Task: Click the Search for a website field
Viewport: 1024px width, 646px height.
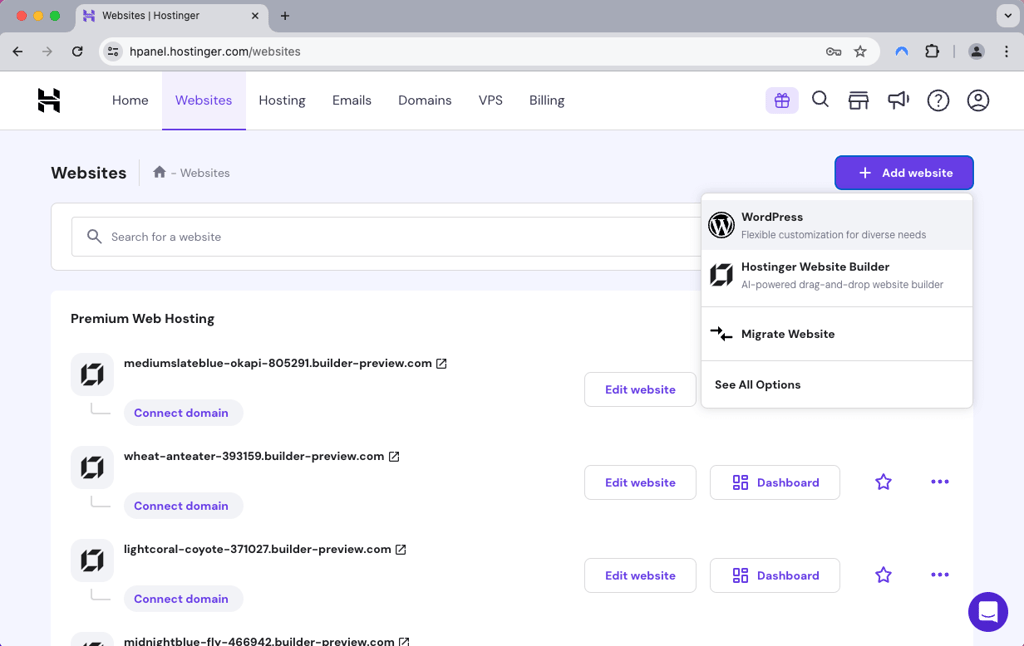Action: point(387,236)
